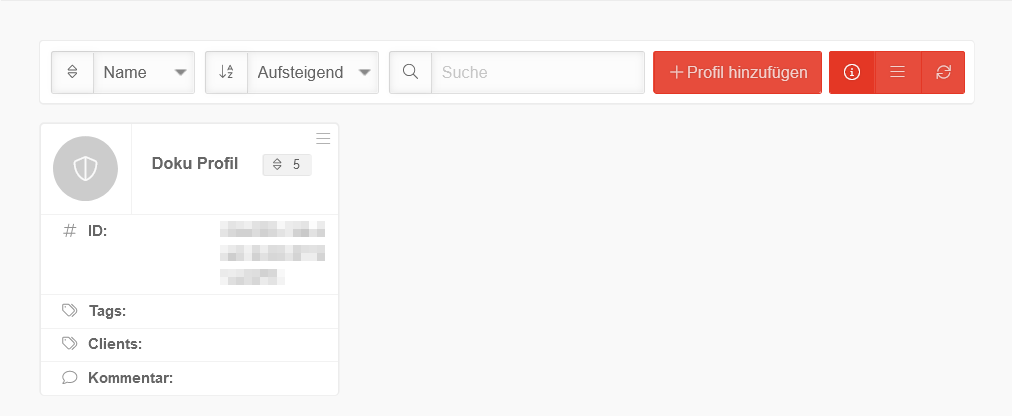1012x416 pixels.
Task: Click the A-Z sort order icon
Action: click(227, 72)
